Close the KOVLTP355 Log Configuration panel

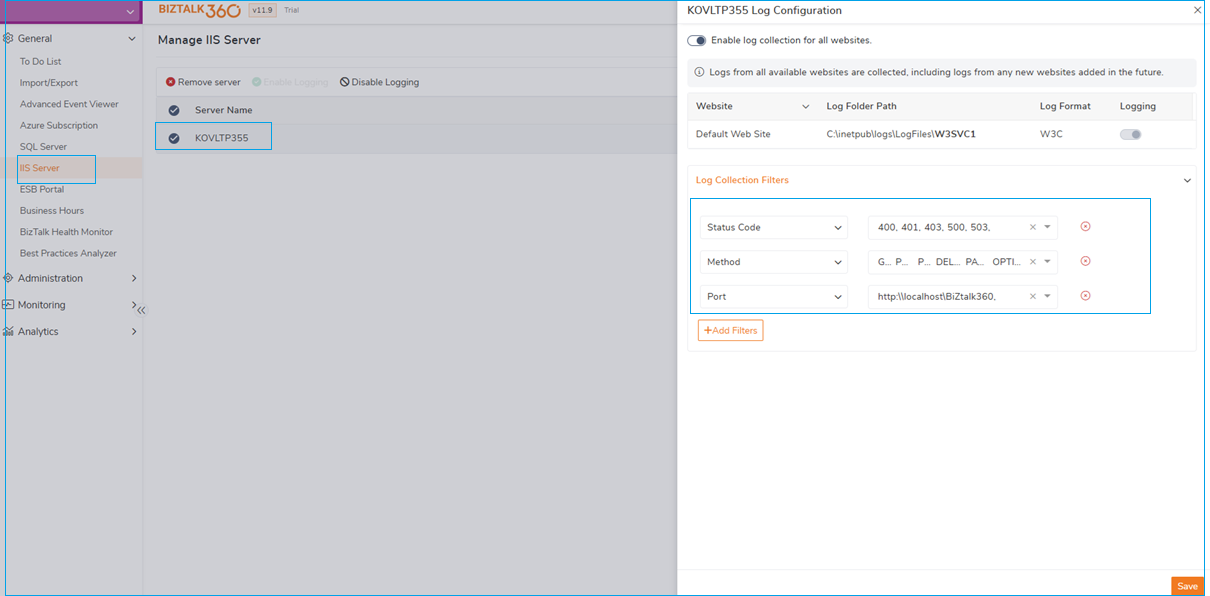pyautogui.click(x=1197, y=10)
